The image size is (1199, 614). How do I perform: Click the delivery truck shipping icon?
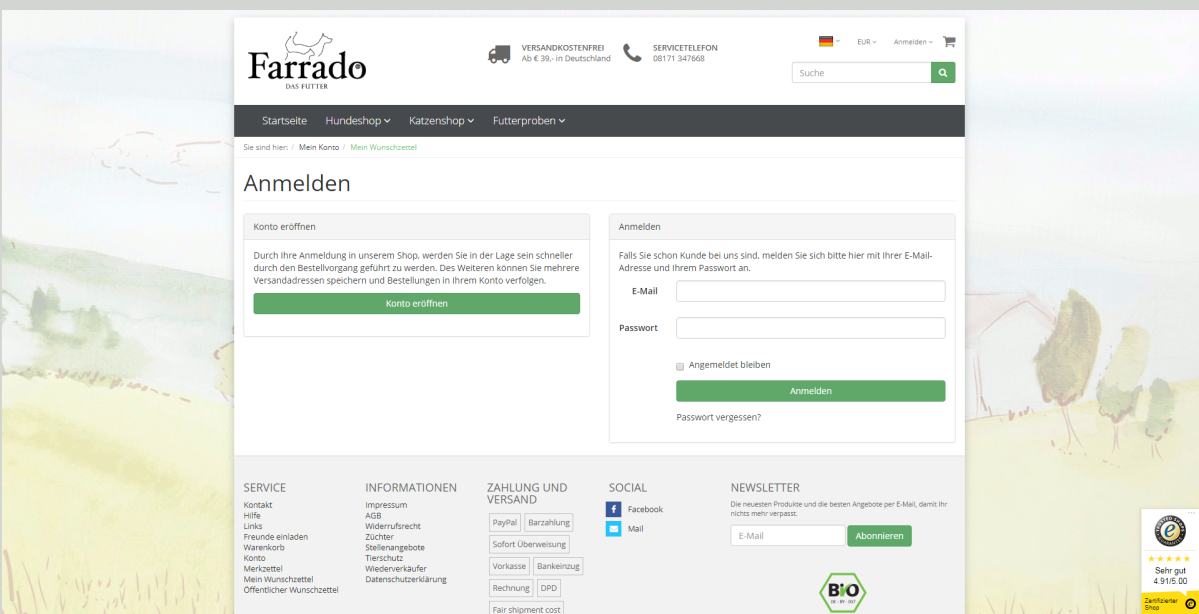(x=499, y=54)
